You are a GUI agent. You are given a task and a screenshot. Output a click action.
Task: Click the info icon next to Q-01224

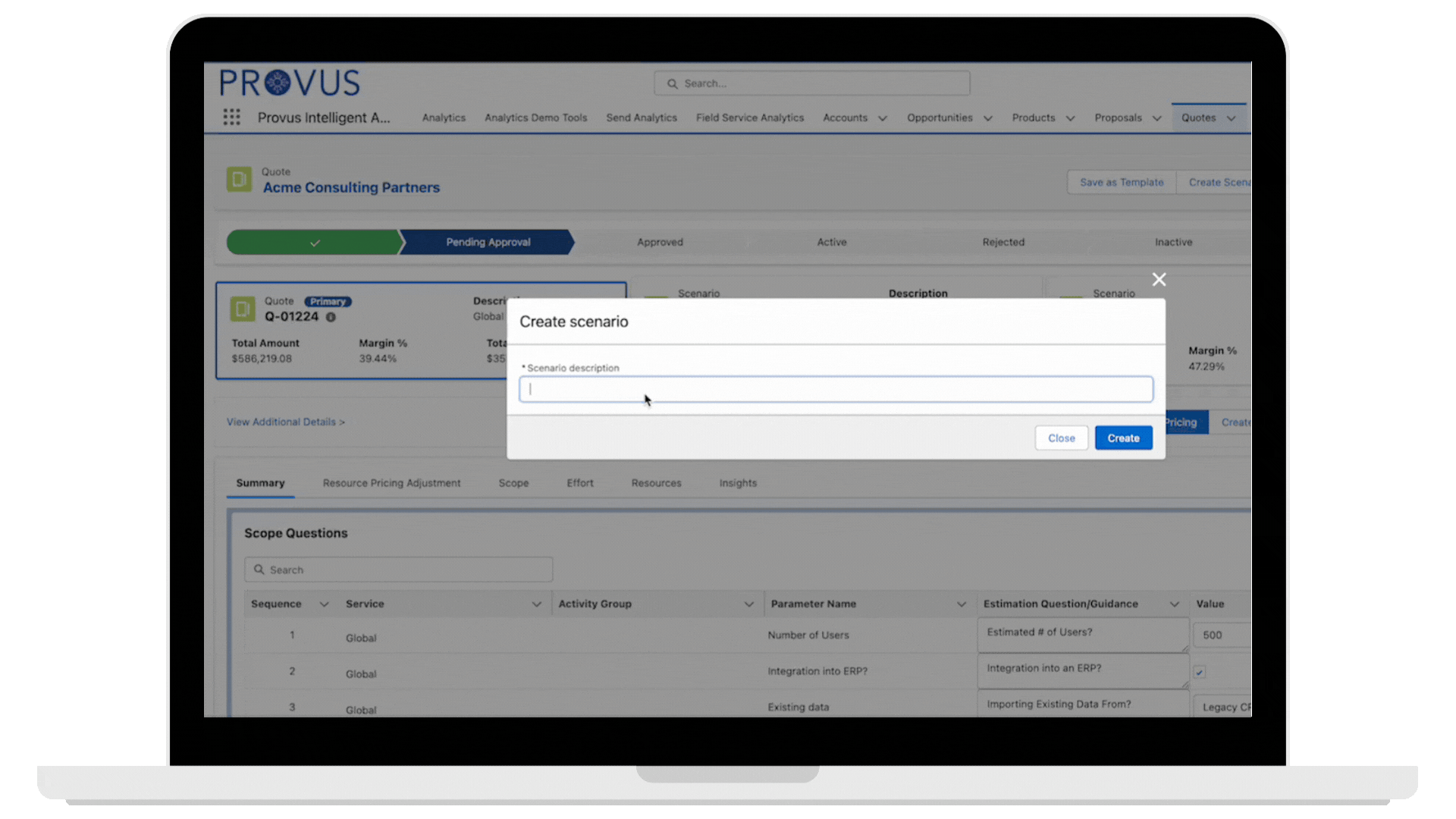coord(331,317)
